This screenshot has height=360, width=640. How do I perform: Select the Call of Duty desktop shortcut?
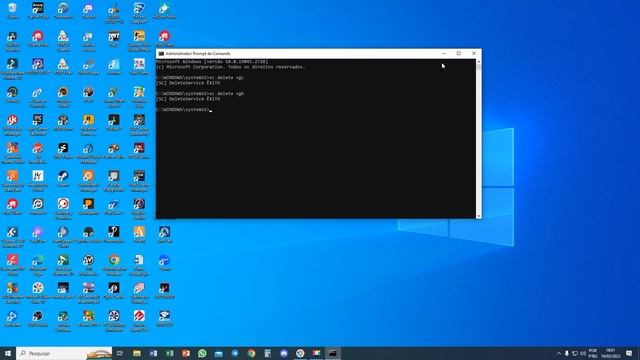coord(38,11)
